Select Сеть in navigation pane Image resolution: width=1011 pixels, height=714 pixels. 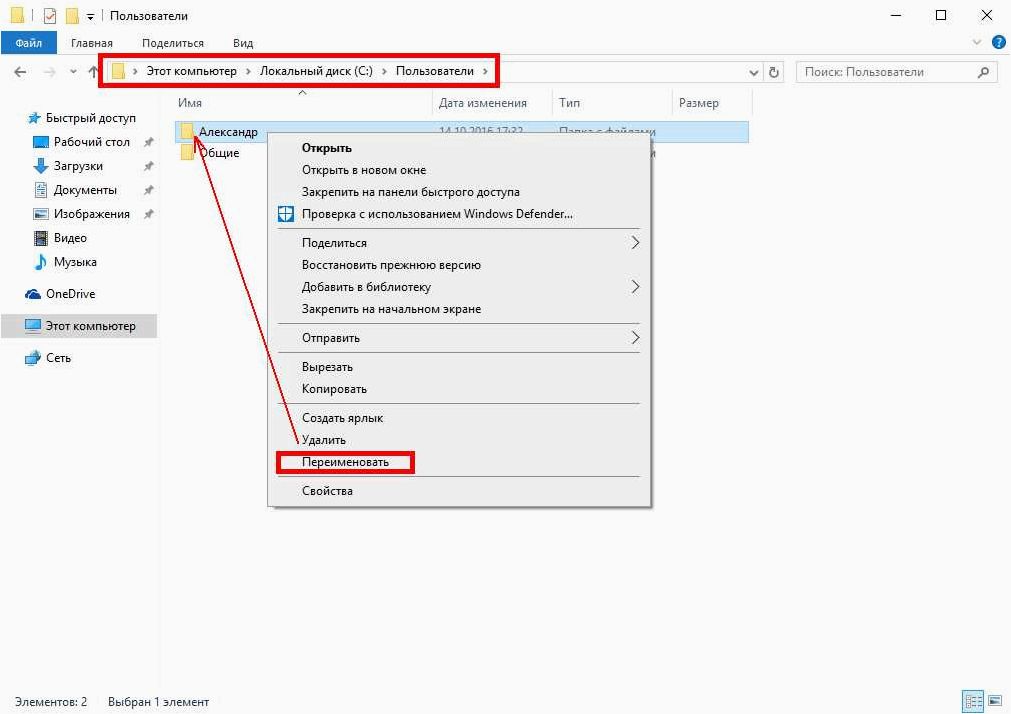[58, 357]
